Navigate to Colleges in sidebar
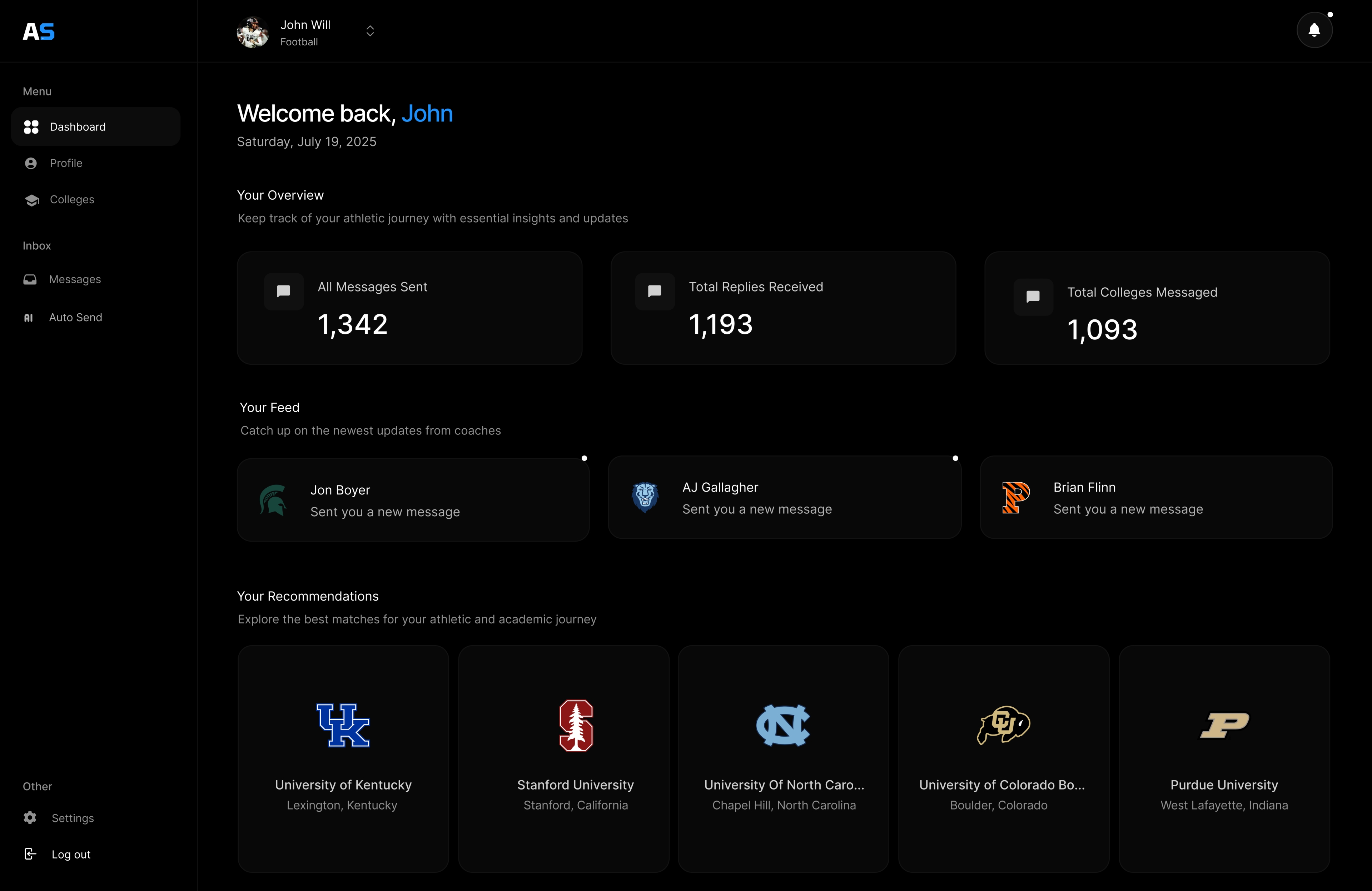 pos(71,199)
